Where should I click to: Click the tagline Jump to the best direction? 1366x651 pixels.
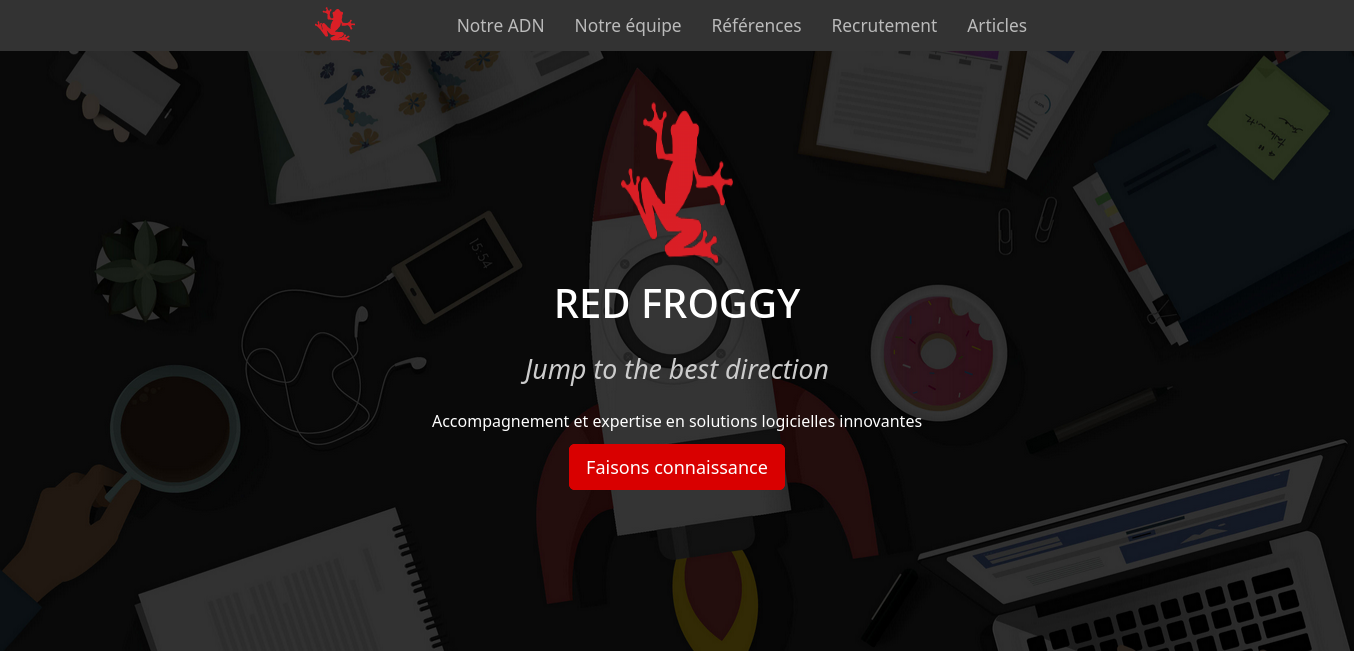(677, 369)
